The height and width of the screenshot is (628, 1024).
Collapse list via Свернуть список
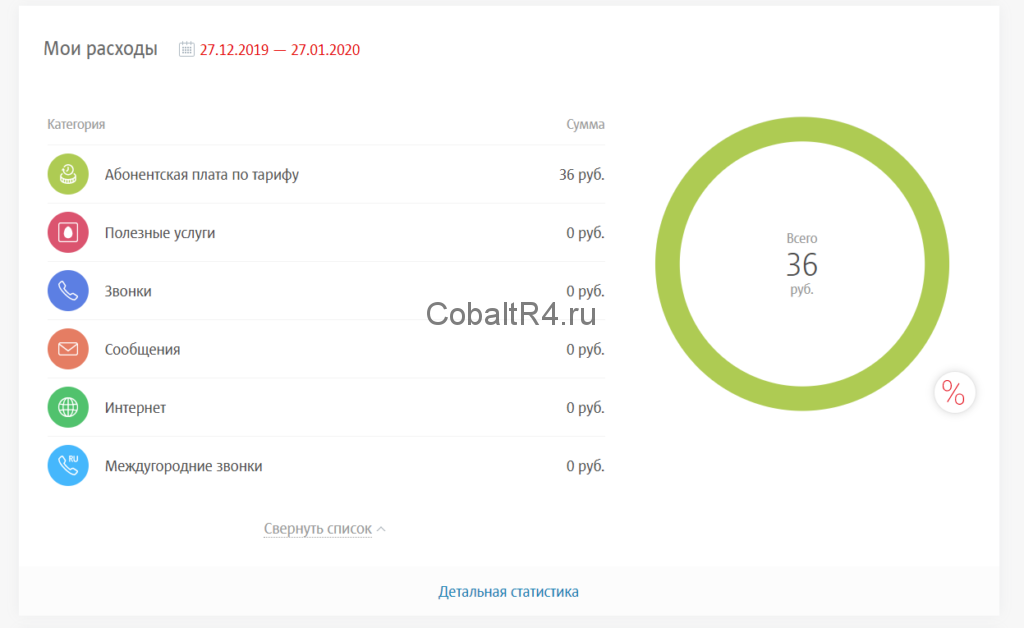click(317, 529)
